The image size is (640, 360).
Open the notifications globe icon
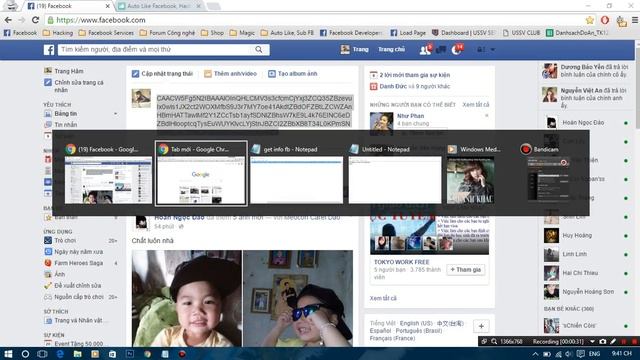click(456, 50)
